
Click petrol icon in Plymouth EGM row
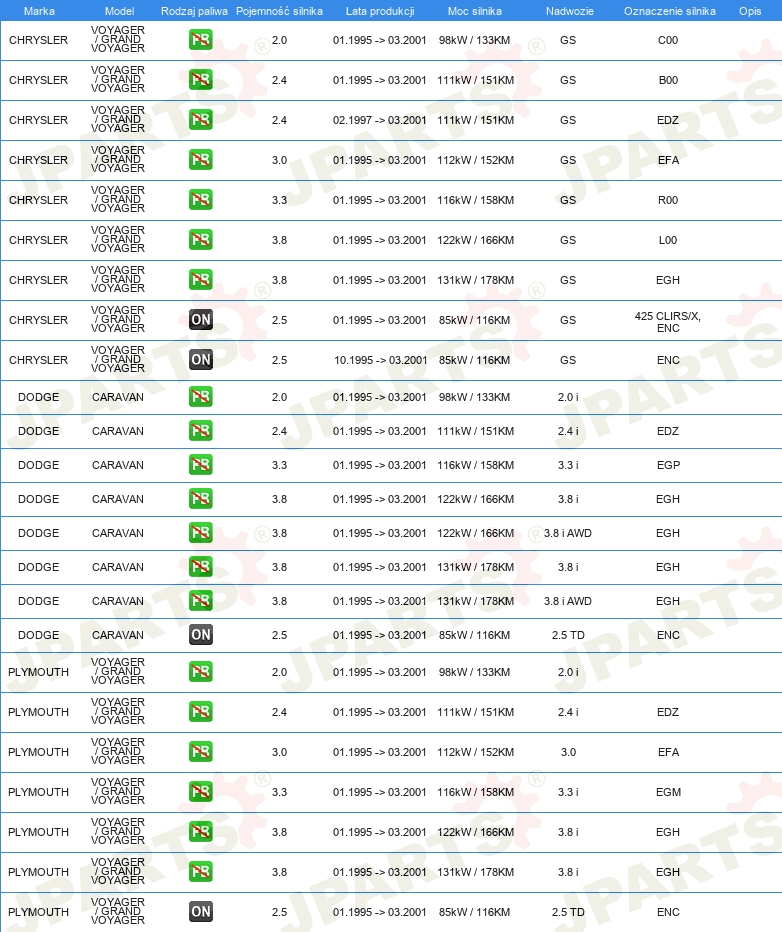[201, 792]
